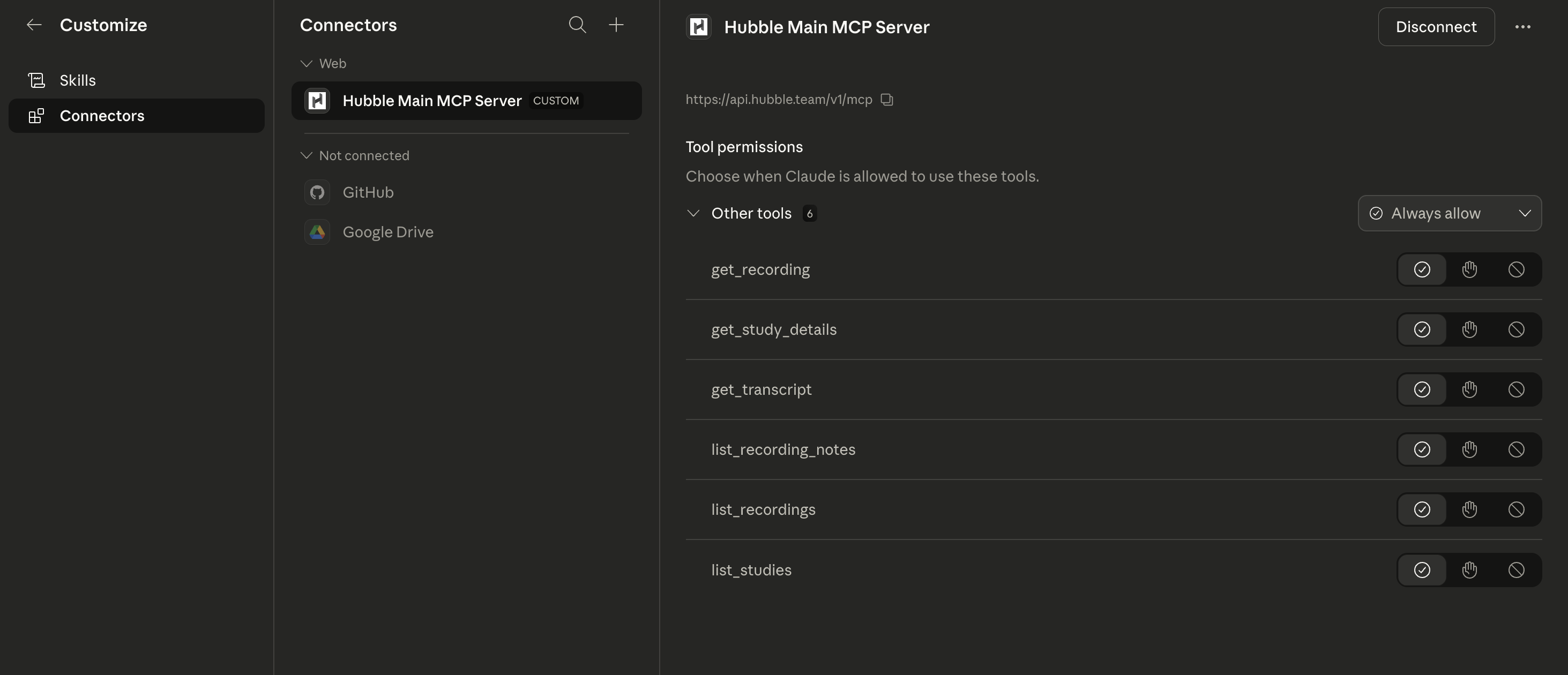Viewport: 1568px width, 675px height.
Task: Open the Always allow dropdown
Action: tap(1450, 214)
